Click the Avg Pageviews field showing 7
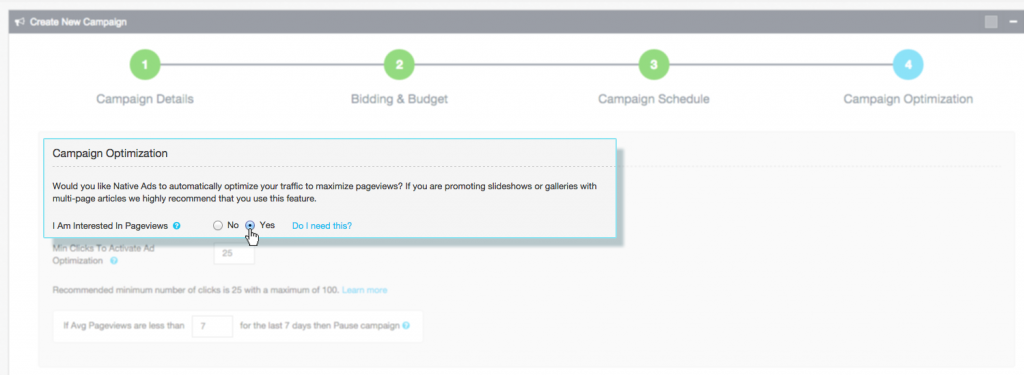Image resolution: width=1024 pixels, height=375 pixels. click(x=212, y=326)
